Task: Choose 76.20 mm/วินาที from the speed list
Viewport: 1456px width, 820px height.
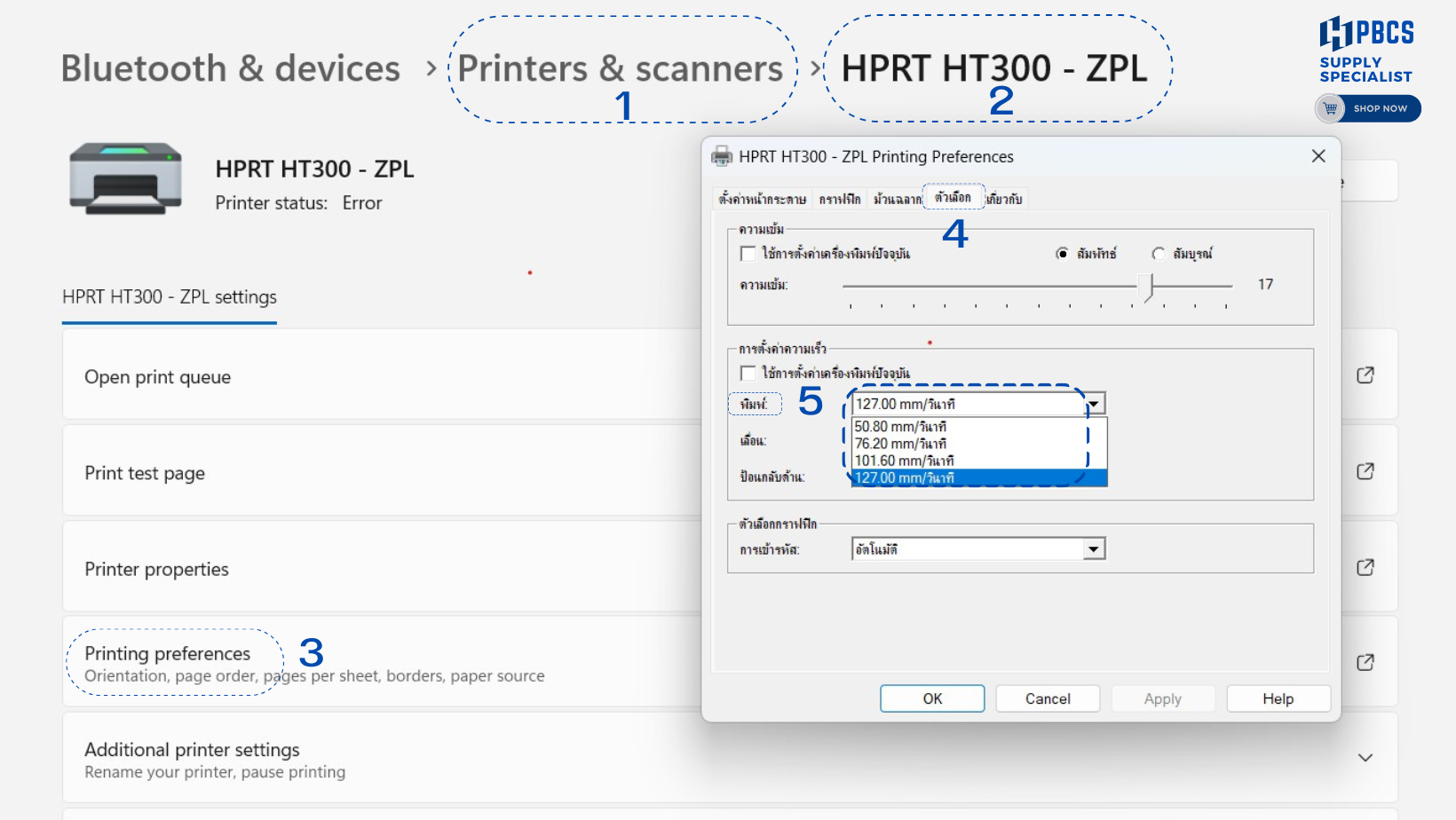Action: [900, 444]
